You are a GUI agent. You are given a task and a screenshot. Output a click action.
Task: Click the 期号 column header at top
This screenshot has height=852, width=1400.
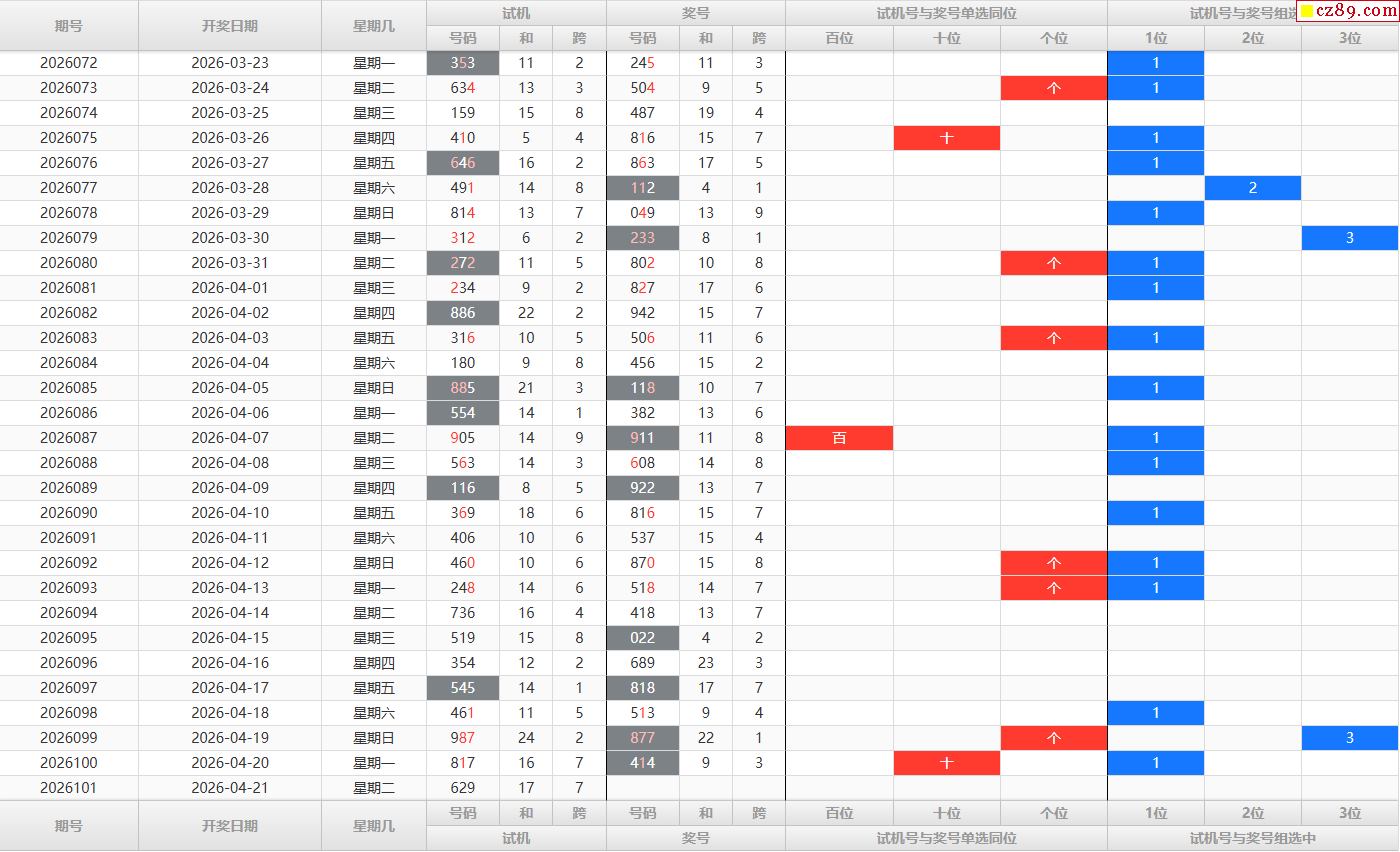click(x=69, y=26)
